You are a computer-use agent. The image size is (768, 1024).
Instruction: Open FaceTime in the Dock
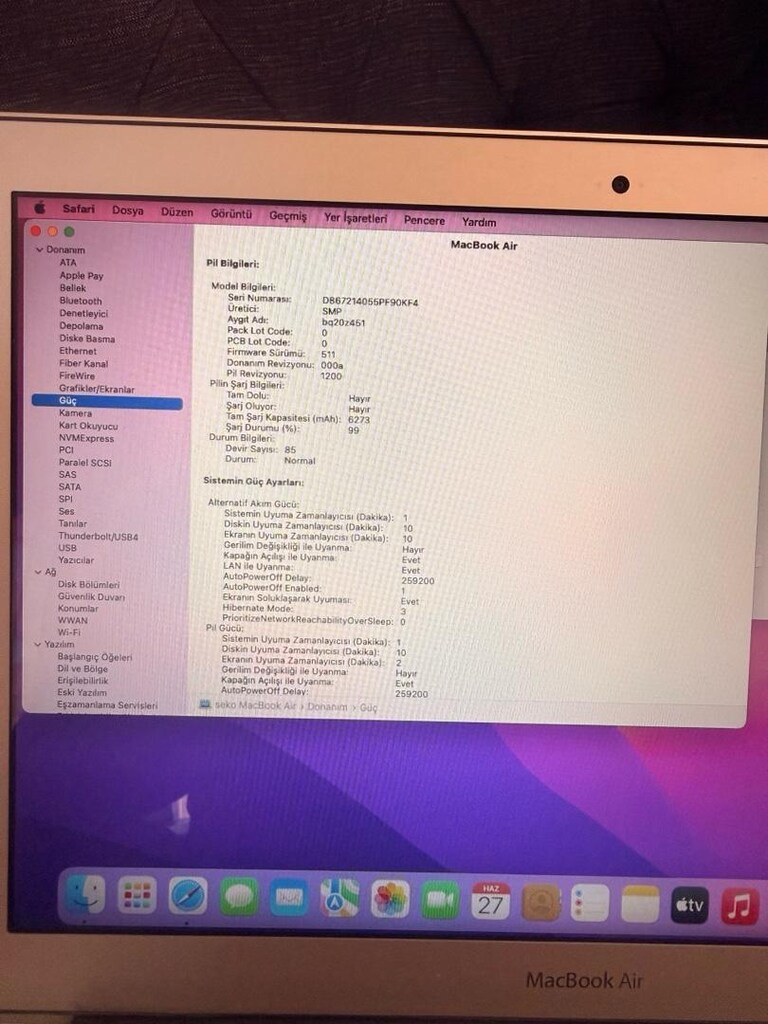440,900
